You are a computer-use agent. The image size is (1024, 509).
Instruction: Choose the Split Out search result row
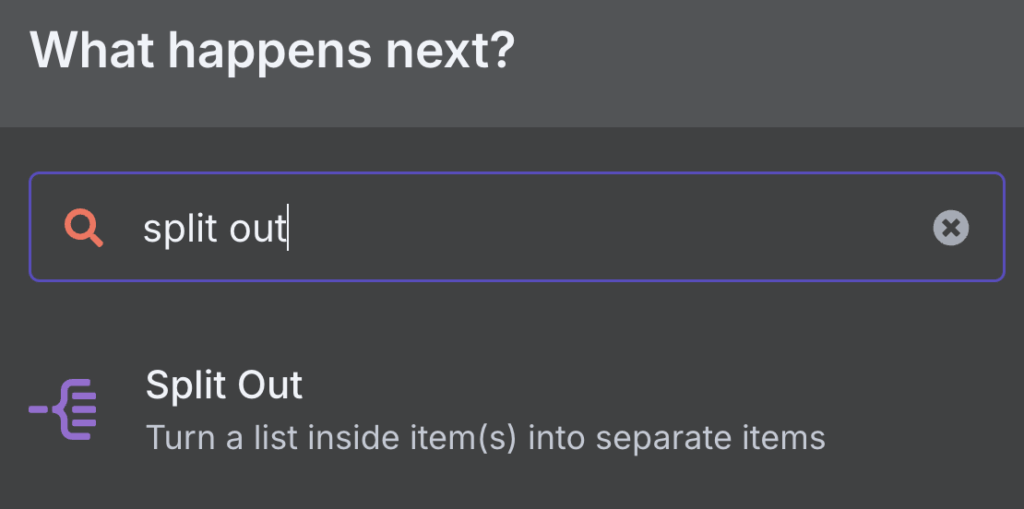click(428, 410)
